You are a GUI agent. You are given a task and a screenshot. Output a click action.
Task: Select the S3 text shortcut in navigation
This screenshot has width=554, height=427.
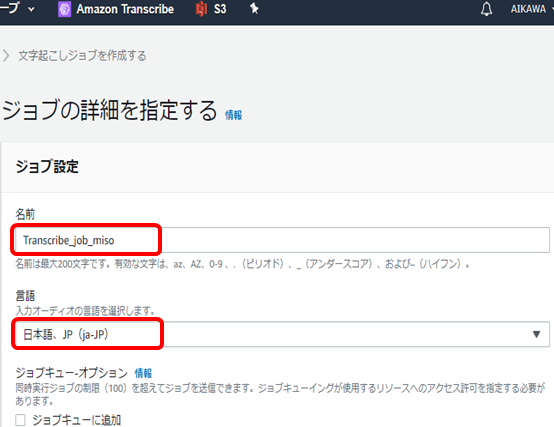[x=220, y=9]
